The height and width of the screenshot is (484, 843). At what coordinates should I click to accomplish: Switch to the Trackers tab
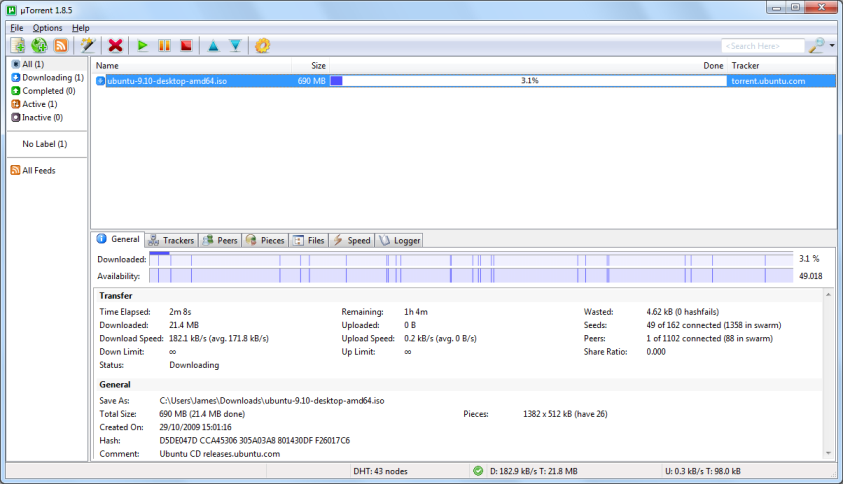(x=172, y=240)
